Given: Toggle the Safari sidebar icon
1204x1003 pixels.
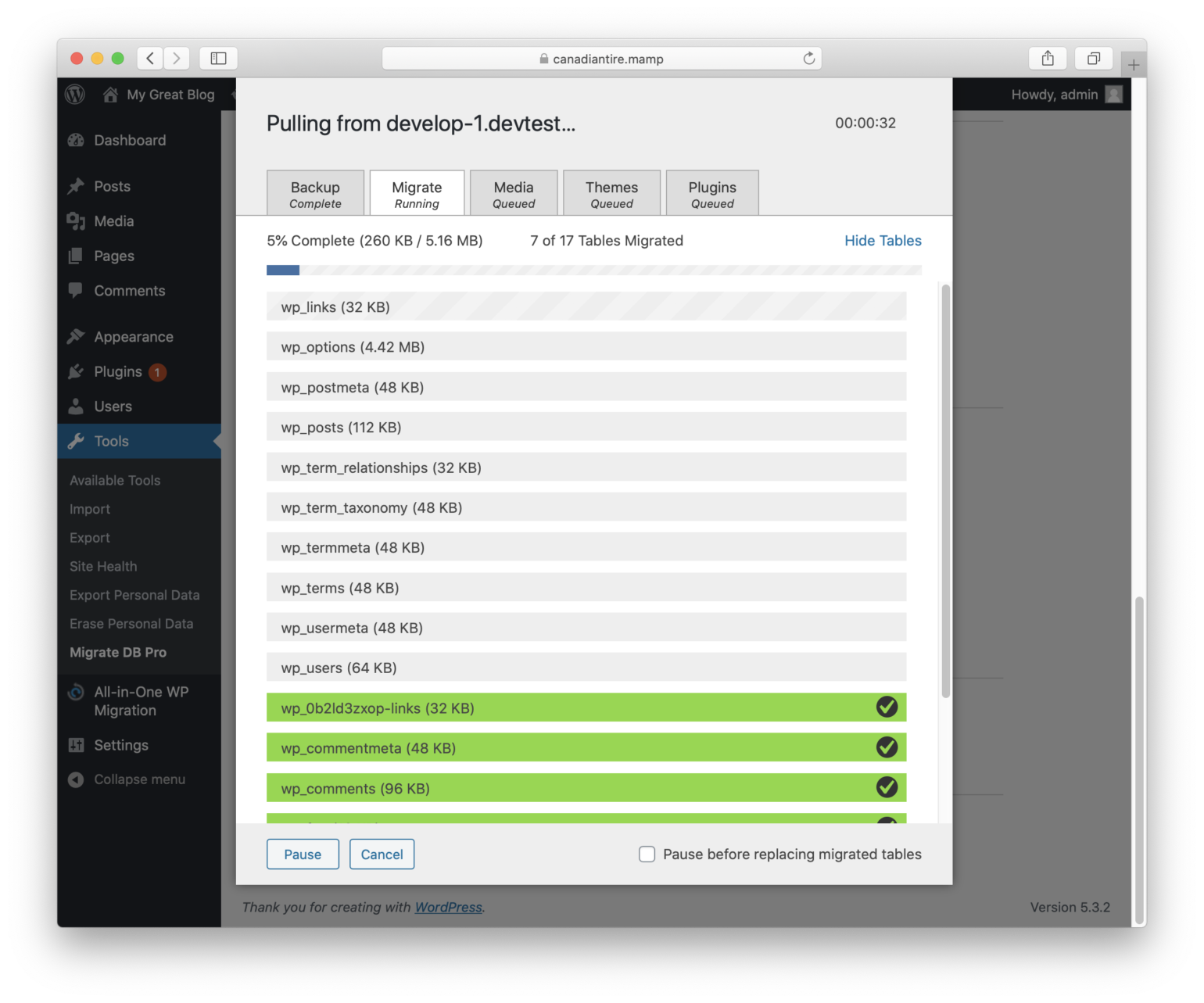Looking at the screenshot, I should pyautogui.click(x=219, y=59).
